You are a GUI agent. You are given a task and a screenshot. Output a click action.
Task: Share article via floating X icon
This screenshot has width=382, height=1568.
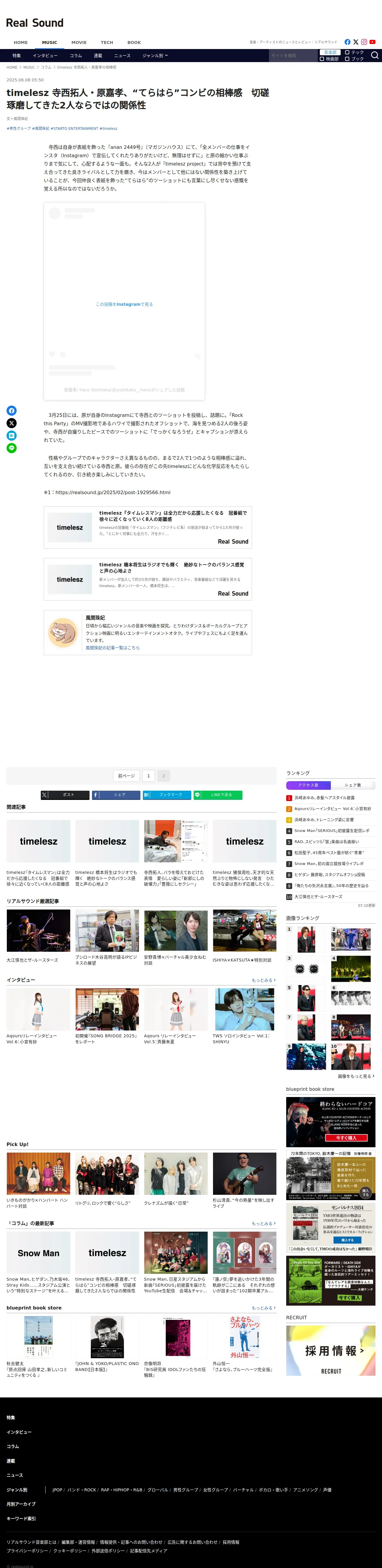pos(12,423)
